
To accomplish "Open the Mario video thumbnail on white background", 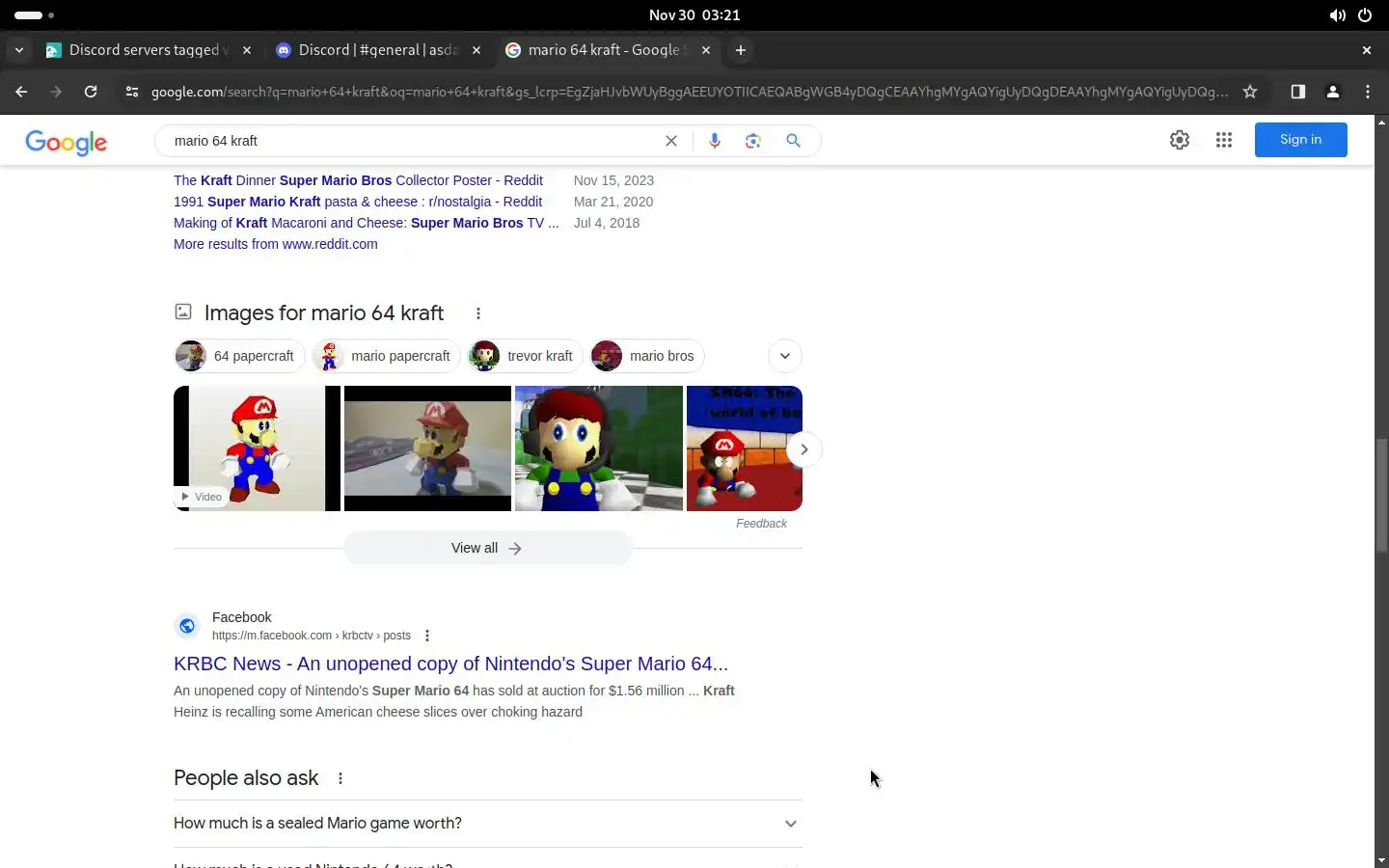I will (257, 448).
